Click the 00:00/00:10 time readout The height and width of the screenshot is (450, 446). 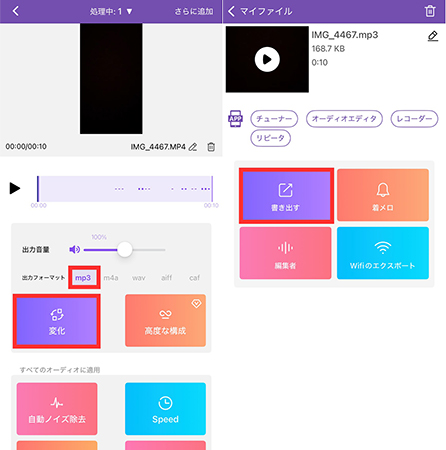[26, 146]
